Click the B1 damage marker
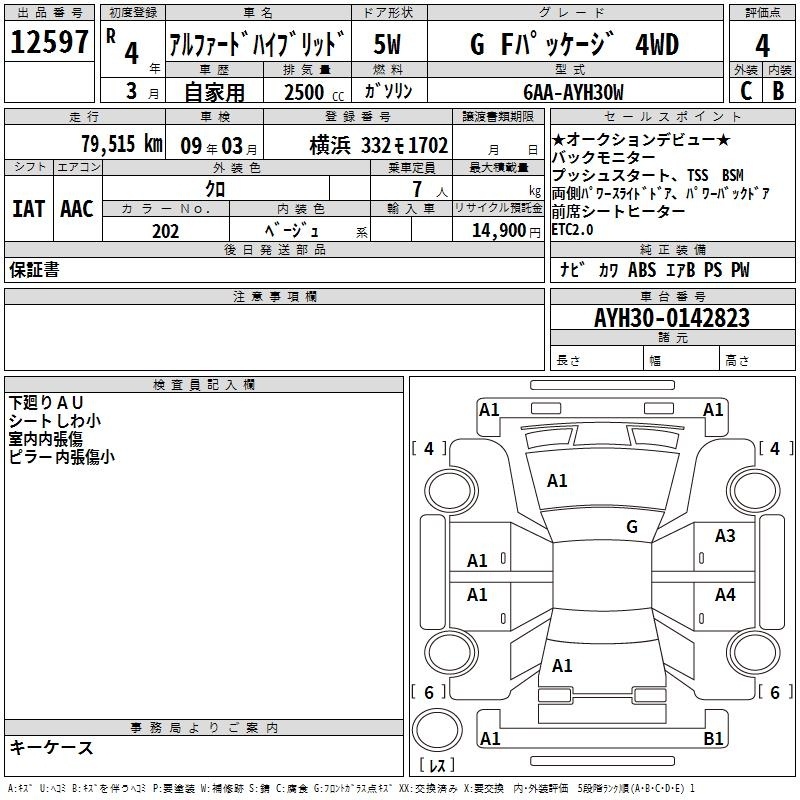The image size is (800, 800). (713, 739)
